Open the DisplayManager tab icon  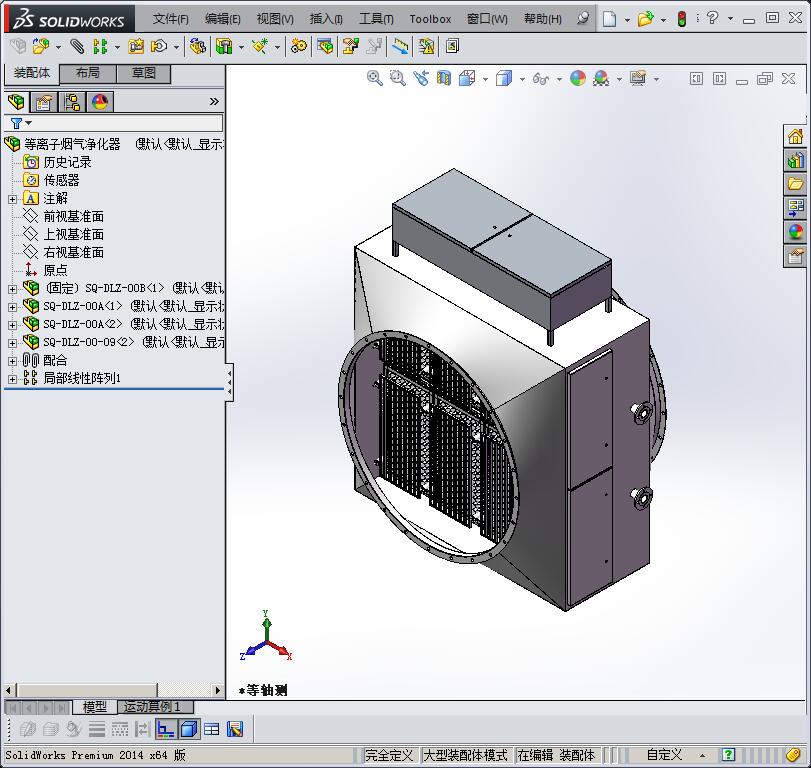100,102
